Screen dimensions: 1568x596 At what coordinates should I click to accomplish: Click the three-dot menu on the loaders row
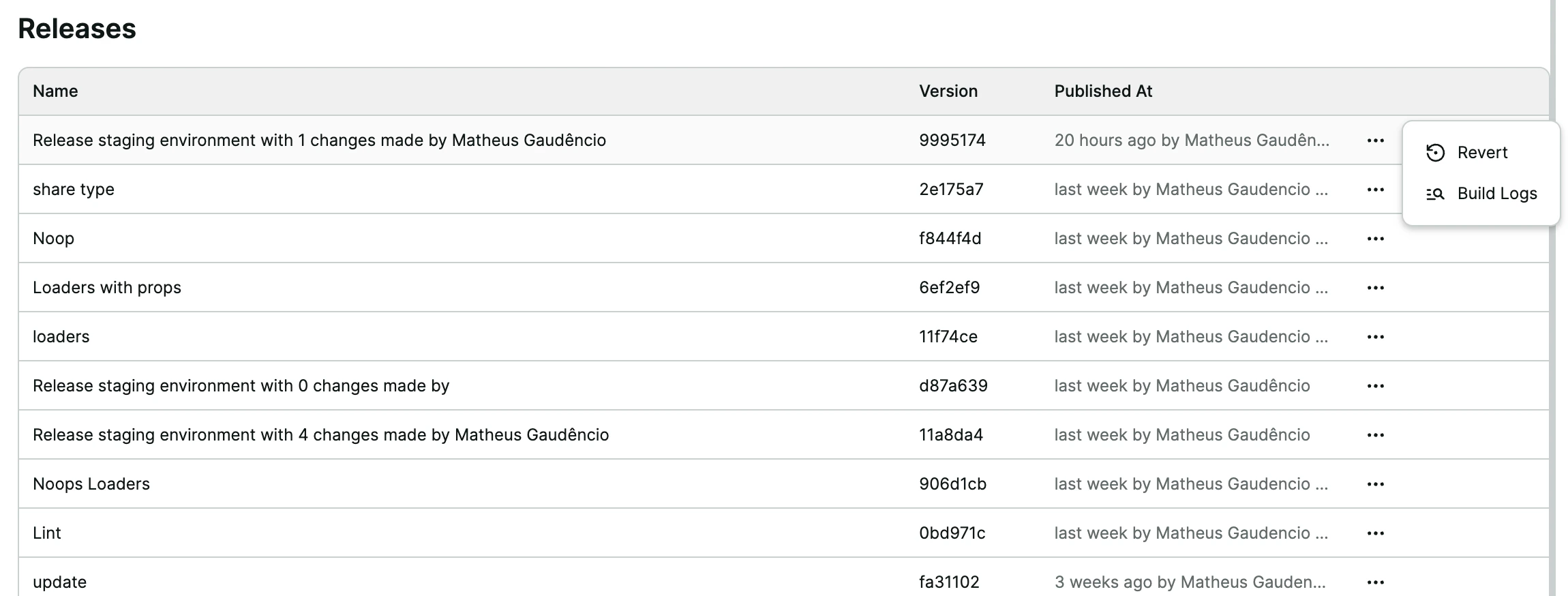click(x=1375, y=336)
